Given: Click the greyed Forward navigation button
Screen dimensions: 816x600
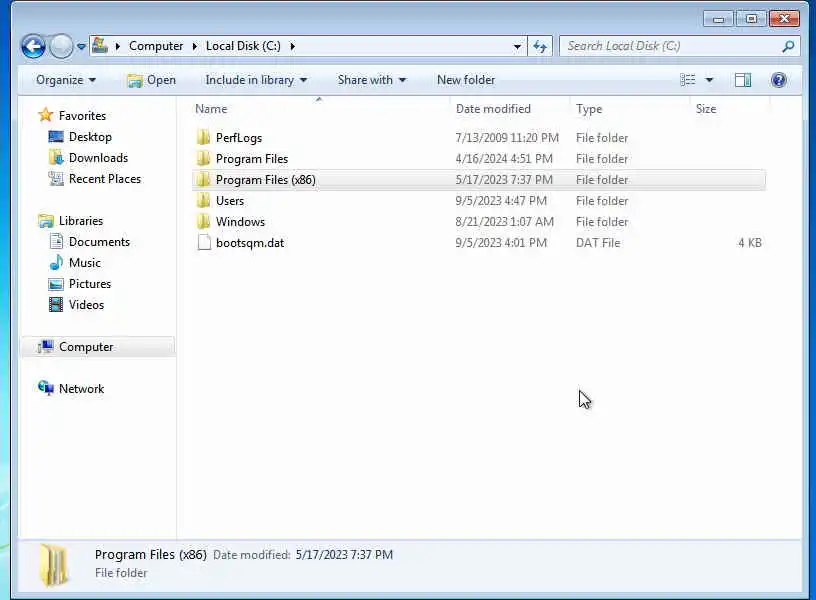Looking at the screenshot, I should [x=61, y=46].
